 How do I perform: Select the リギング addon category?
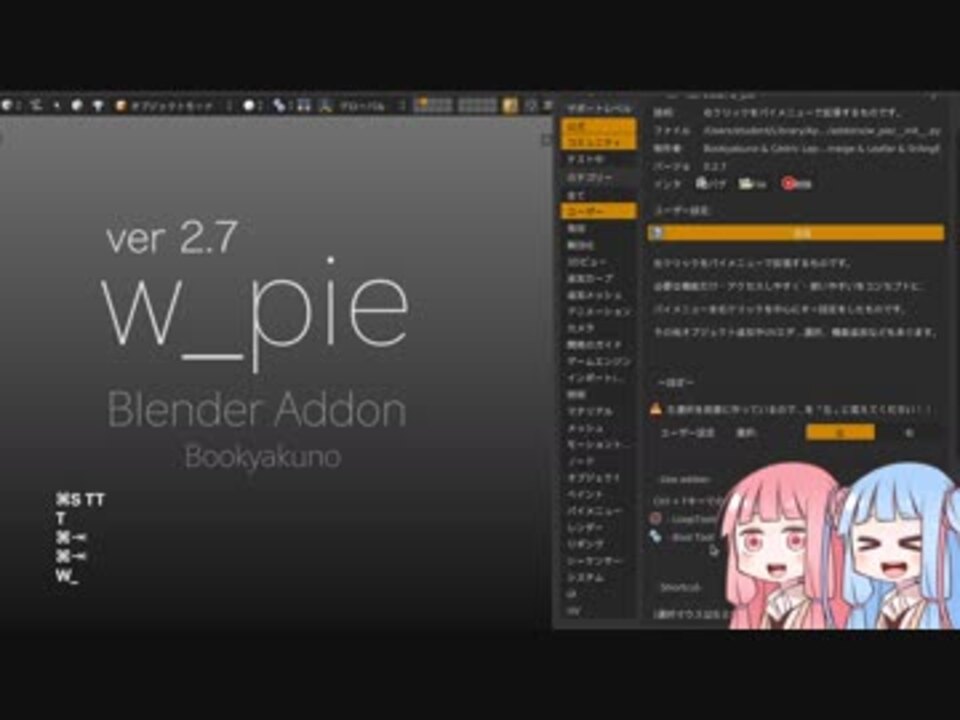(x=598, y=544)
